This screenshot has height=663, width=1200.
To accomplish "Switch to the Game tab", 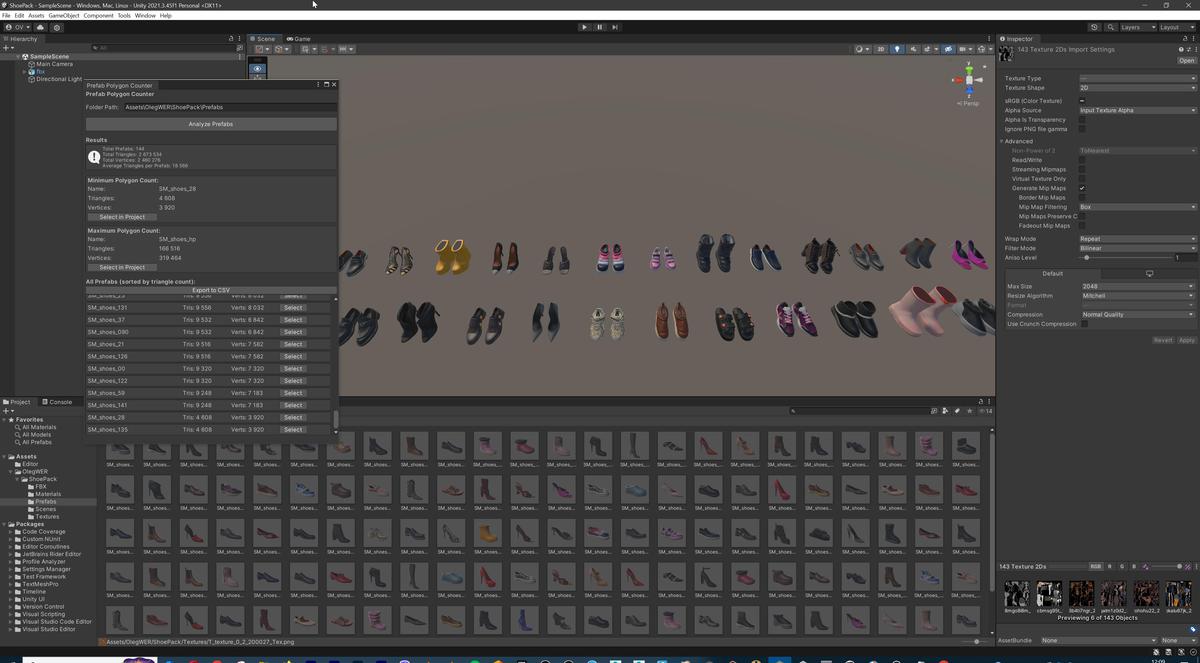I will (298, 38).
